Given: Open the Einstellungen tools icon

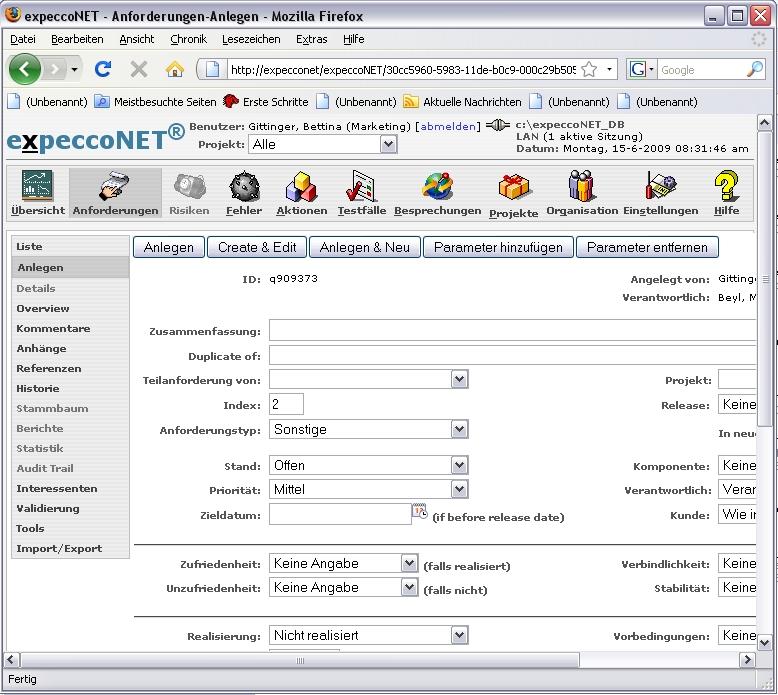Looking at the screenshot, I should tap(660, 187).
